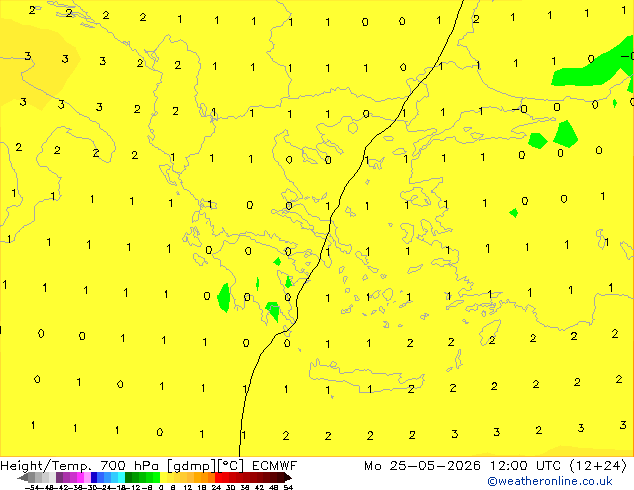Viewport: 634px width, 490px height.
Task: Select the bright red legend swatch at 24
Action: [x=218, y=477]
